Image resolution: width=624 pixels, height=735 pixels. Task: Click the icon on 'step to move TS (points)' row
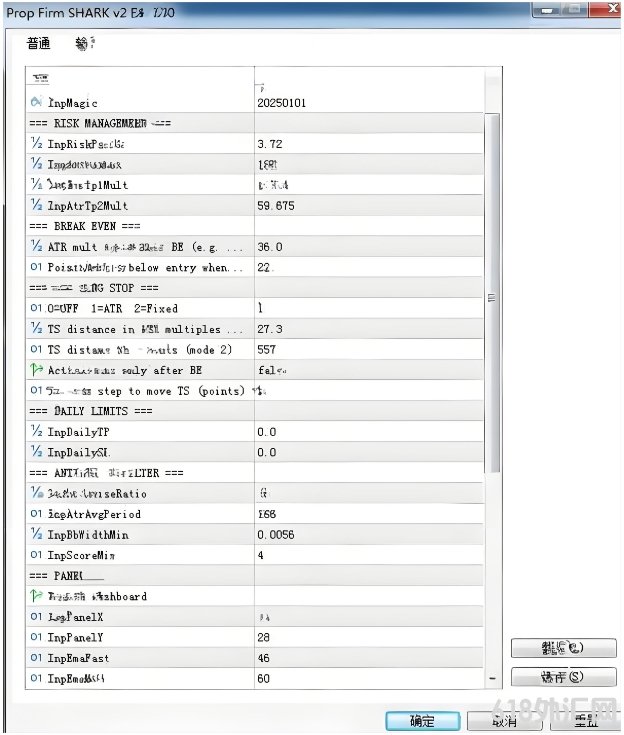[36, 390]
